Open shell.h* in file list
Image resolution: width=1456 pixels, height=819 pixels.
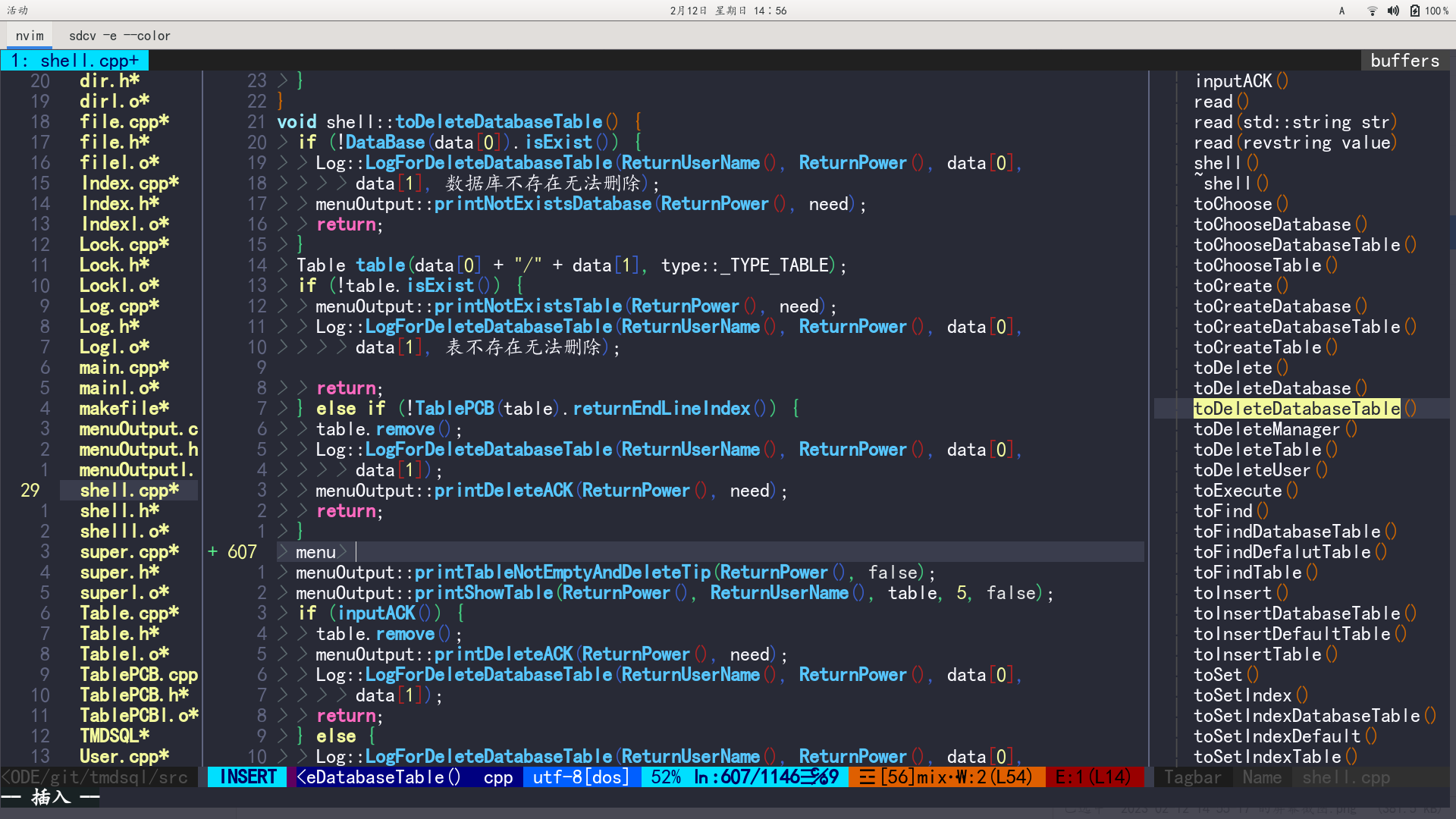pos(120,511)
